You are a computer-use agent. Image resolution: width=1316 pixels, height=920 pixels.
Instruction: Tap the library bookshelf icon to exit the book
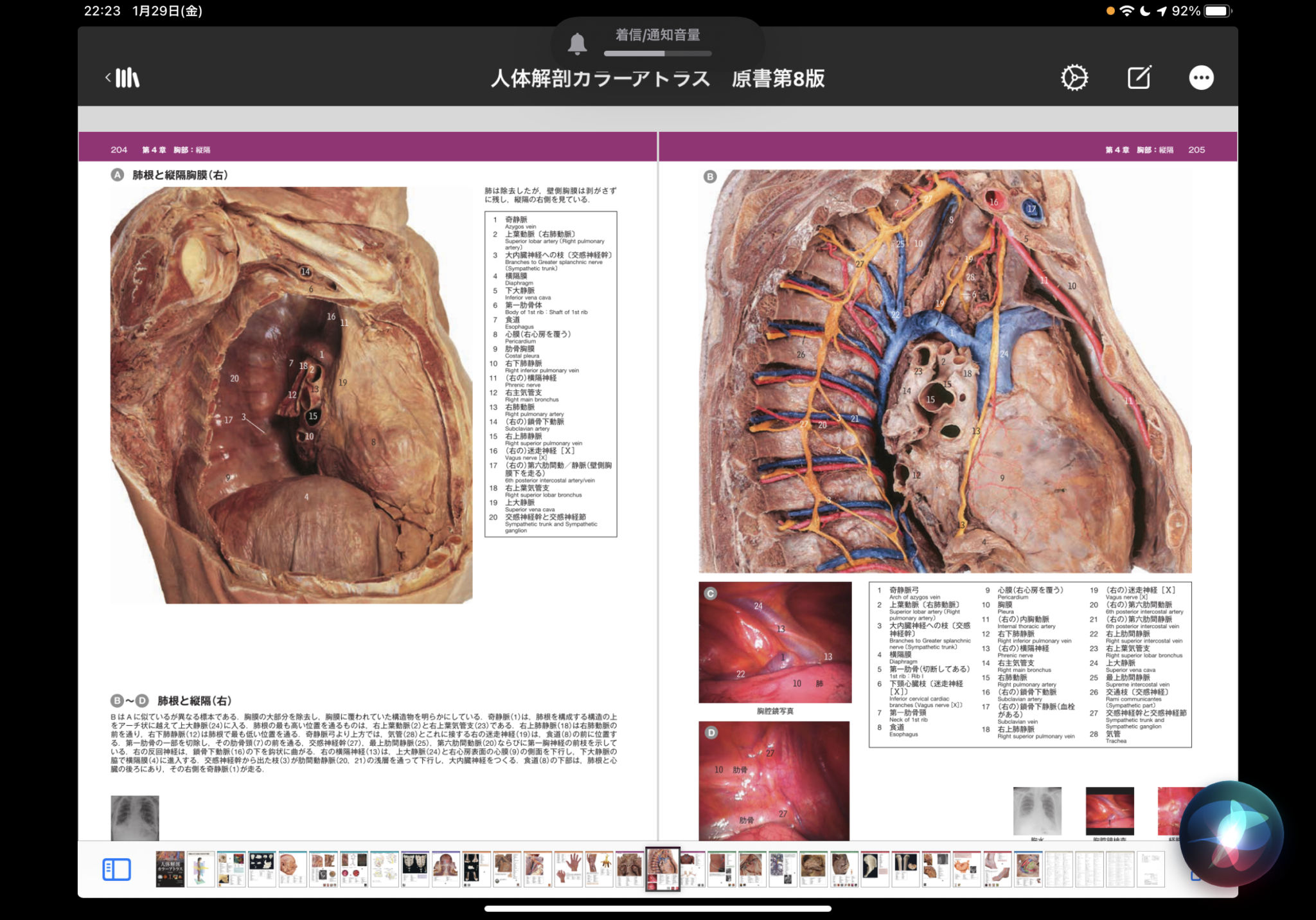coord(127,77)
